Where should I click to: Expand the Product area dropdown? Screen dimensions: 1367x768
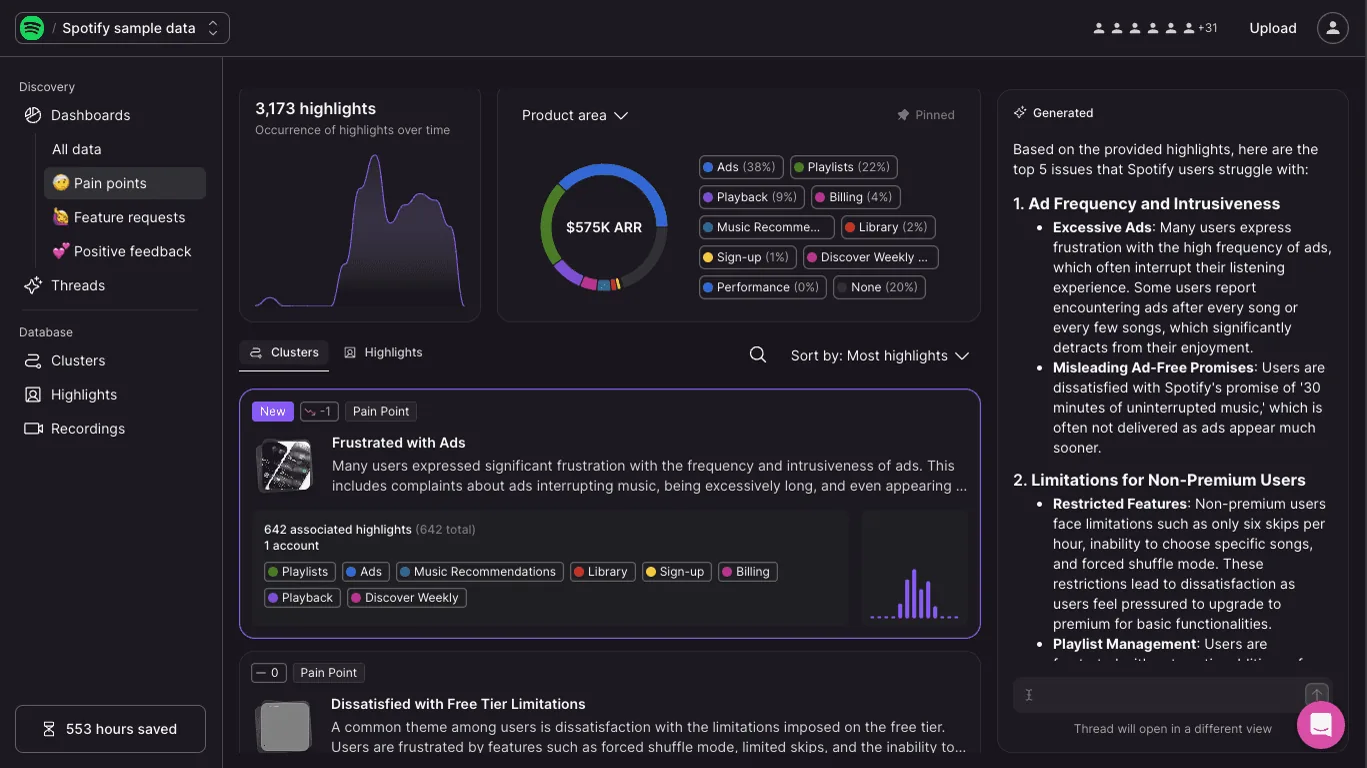(x=575, y=115)
